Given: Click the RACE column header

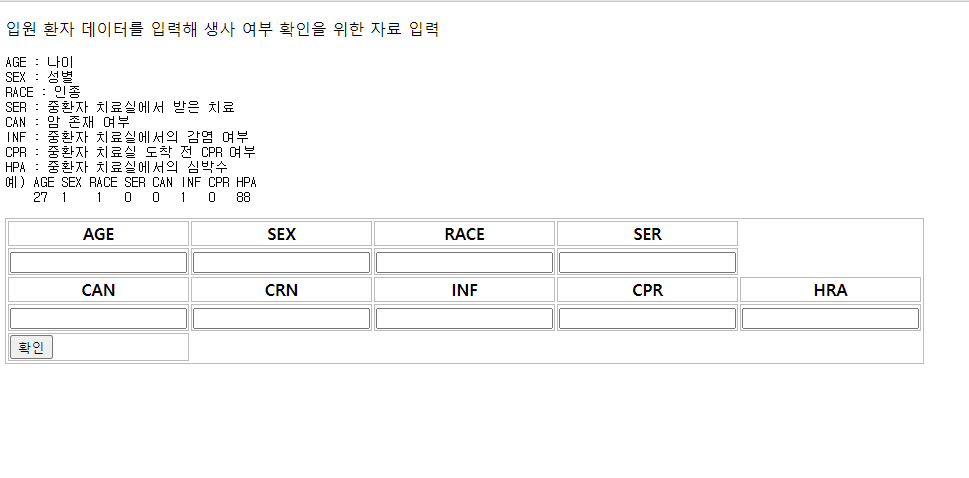Looking at the screenshot, I should point(464,234).
